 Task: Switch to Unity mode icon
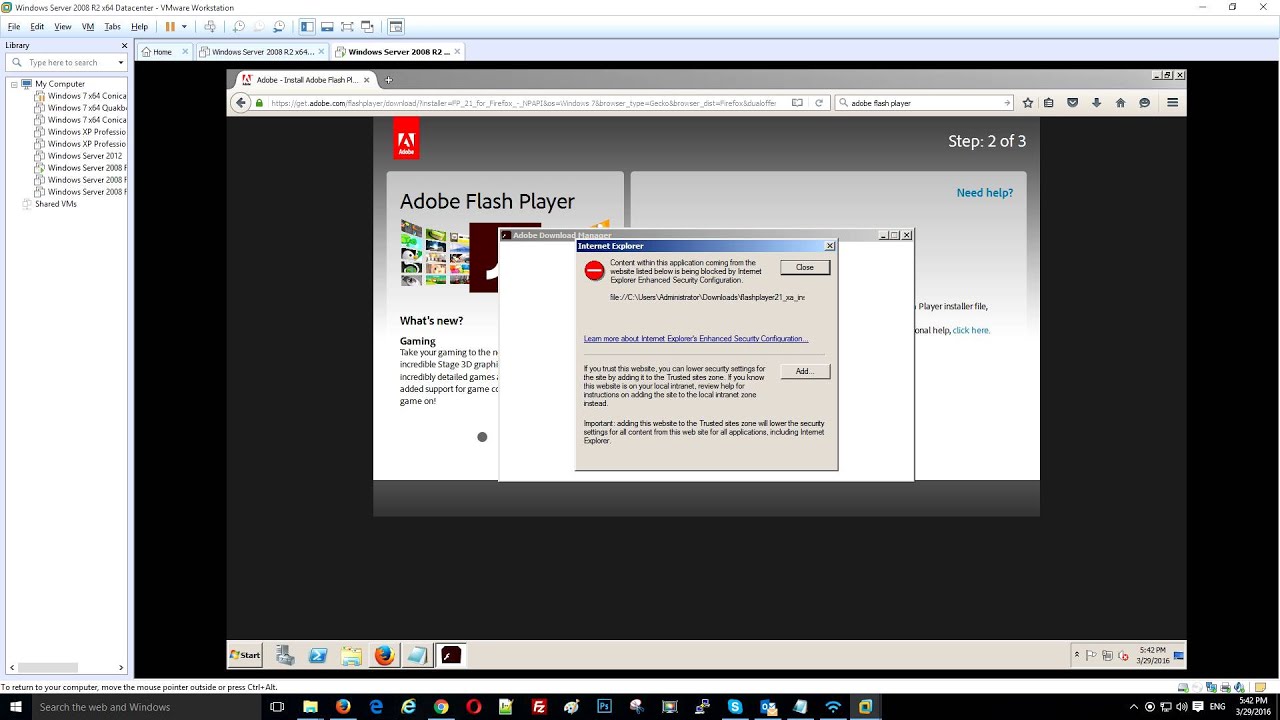click(x=367, y=27)
